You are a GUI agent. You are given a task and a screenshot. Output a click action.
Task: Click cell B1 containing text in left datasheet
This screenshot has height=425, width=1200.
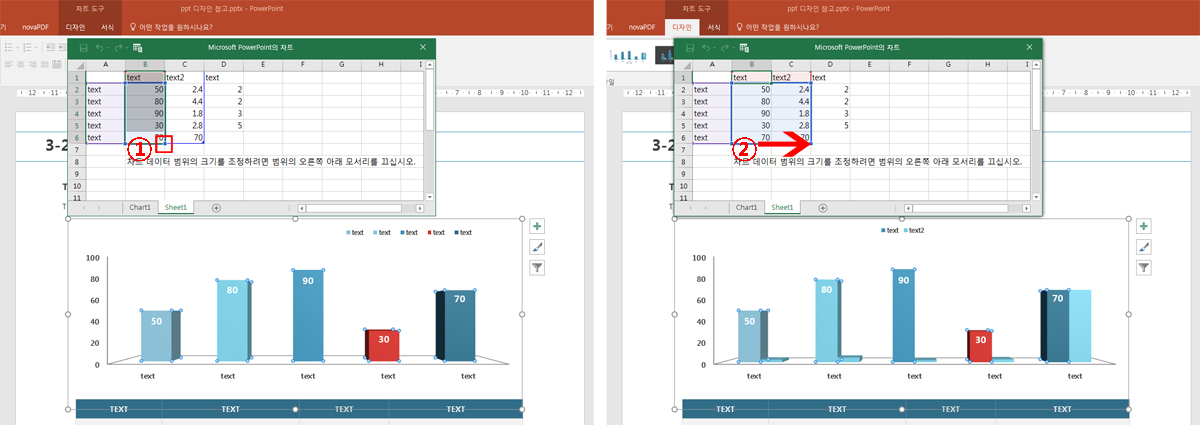[x=144, y=77]
